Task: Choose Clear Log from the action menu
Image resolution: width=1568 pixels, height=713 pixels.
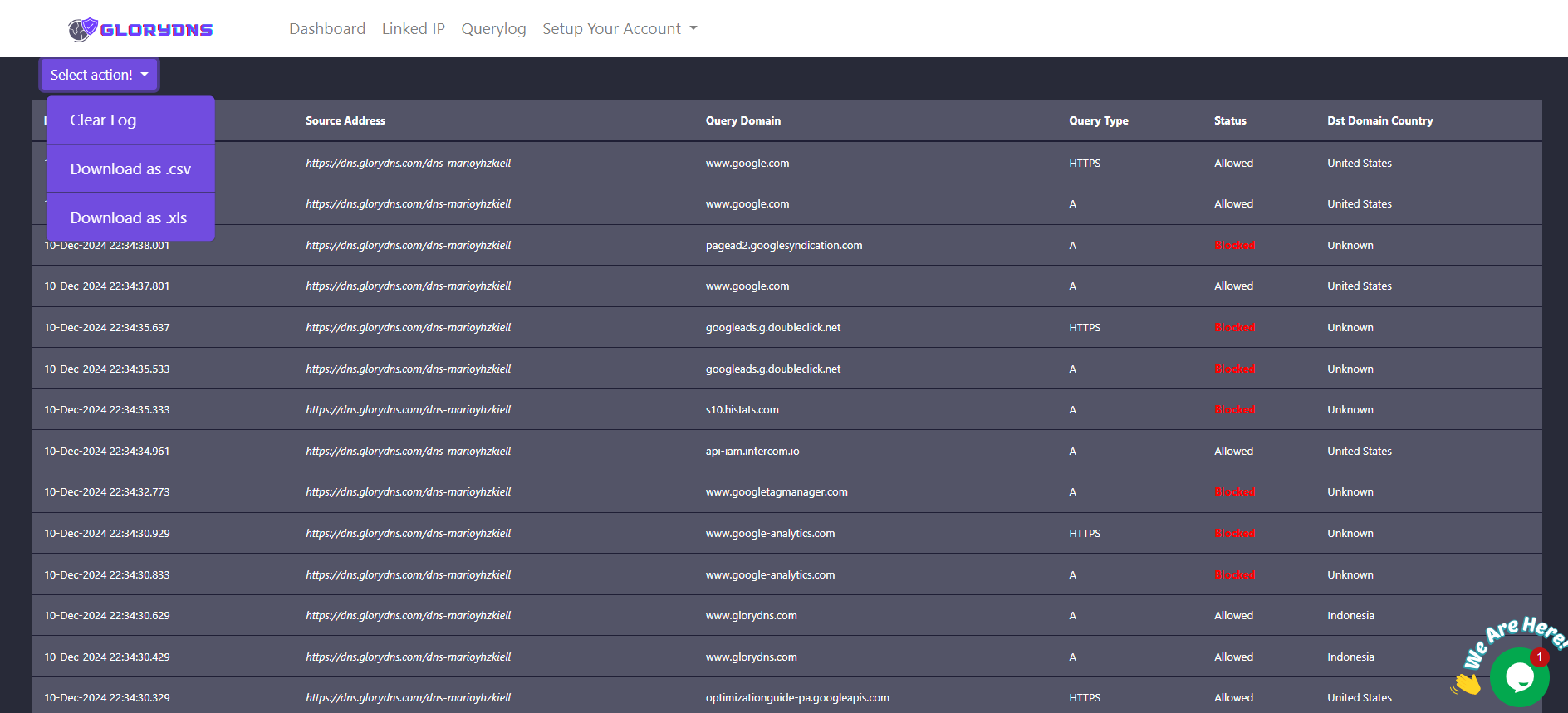Action: 130,120
